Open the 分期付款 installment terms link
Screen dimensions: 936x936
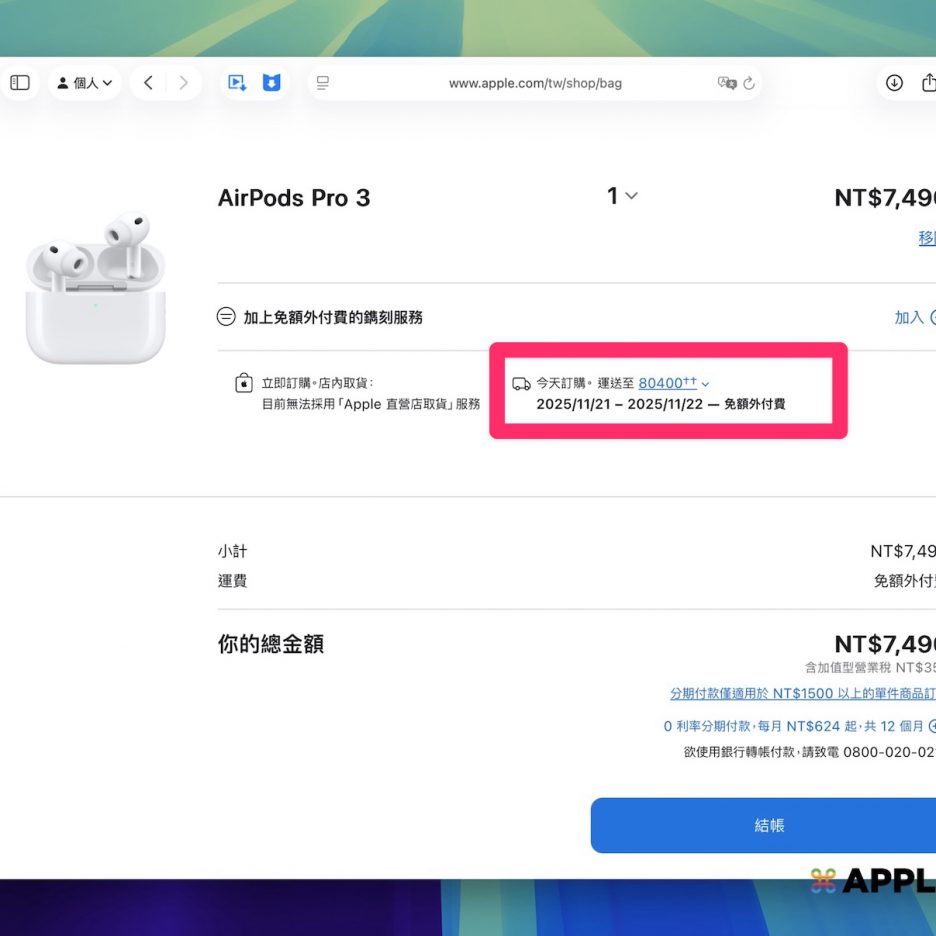point(802,693)
